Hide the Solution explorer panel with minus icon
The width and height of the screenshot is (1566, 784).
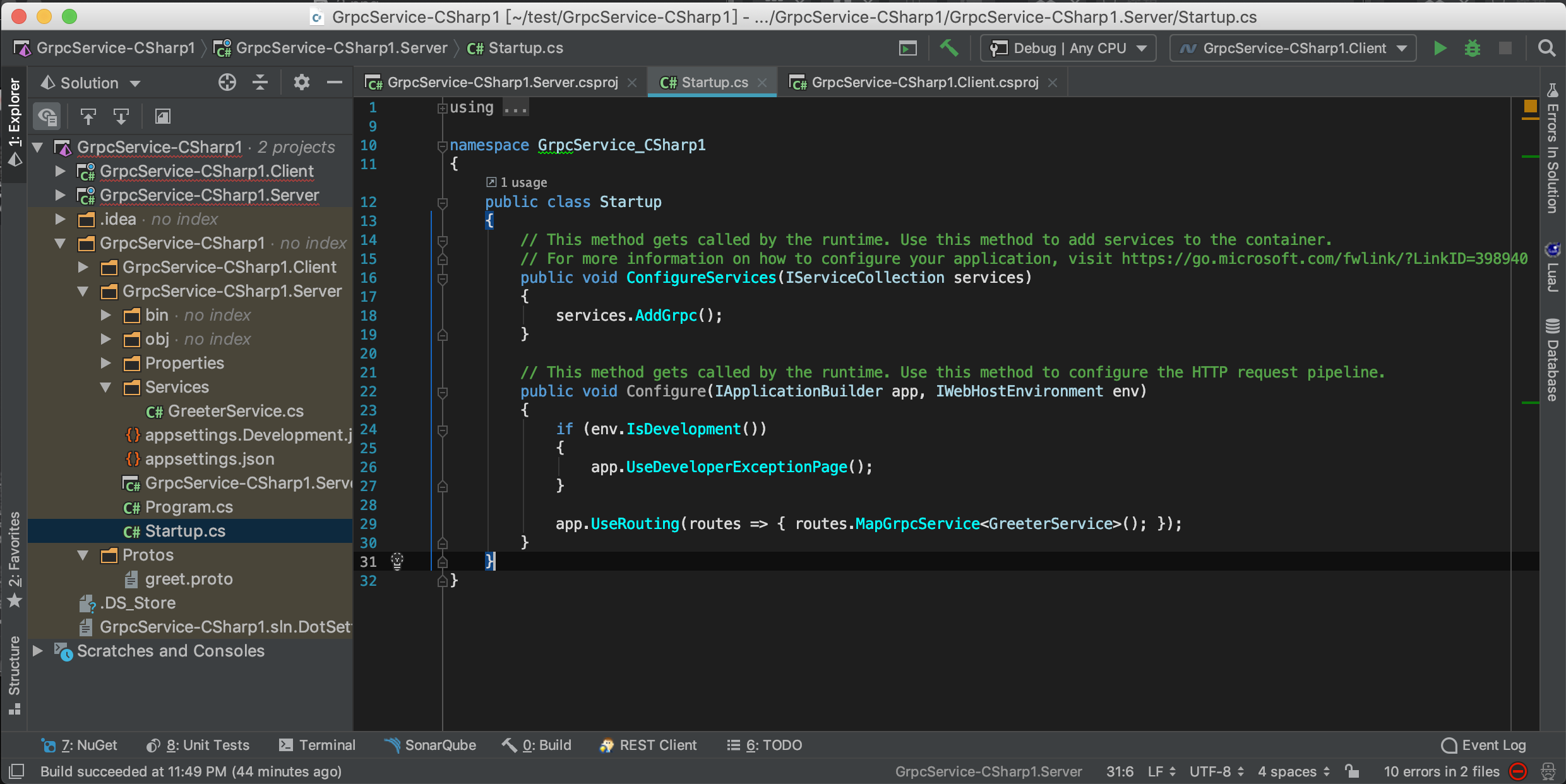tap(335, 83)
